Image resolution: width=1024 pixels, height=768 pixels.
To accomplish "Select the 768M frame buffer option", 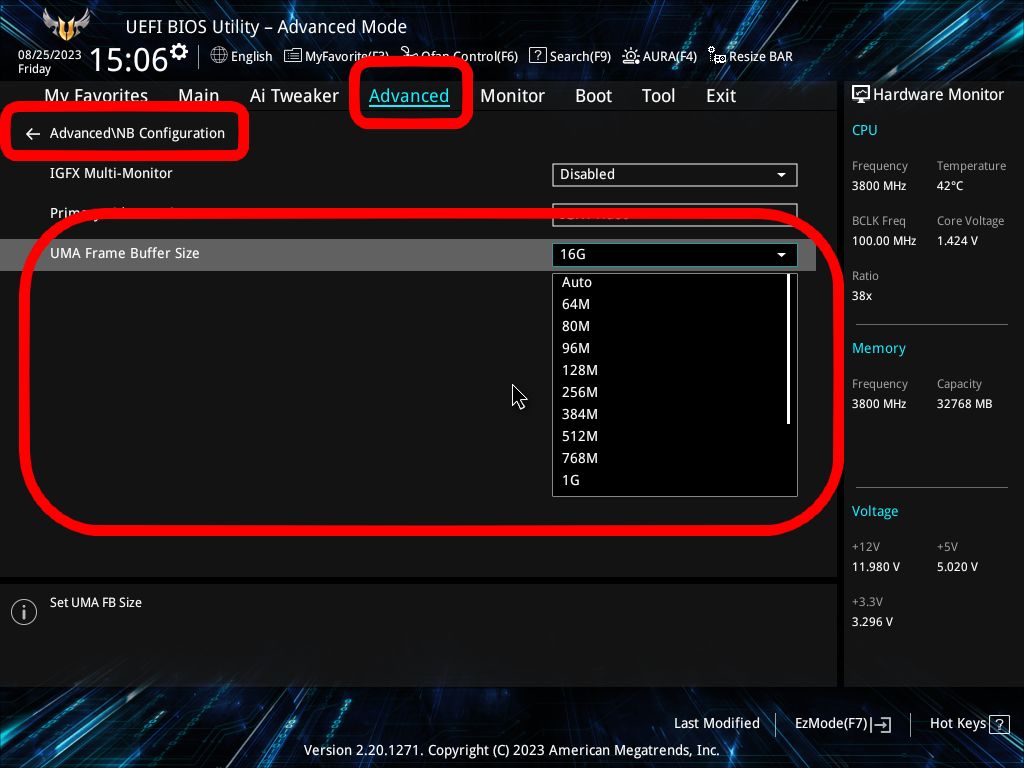I will 579,458.
